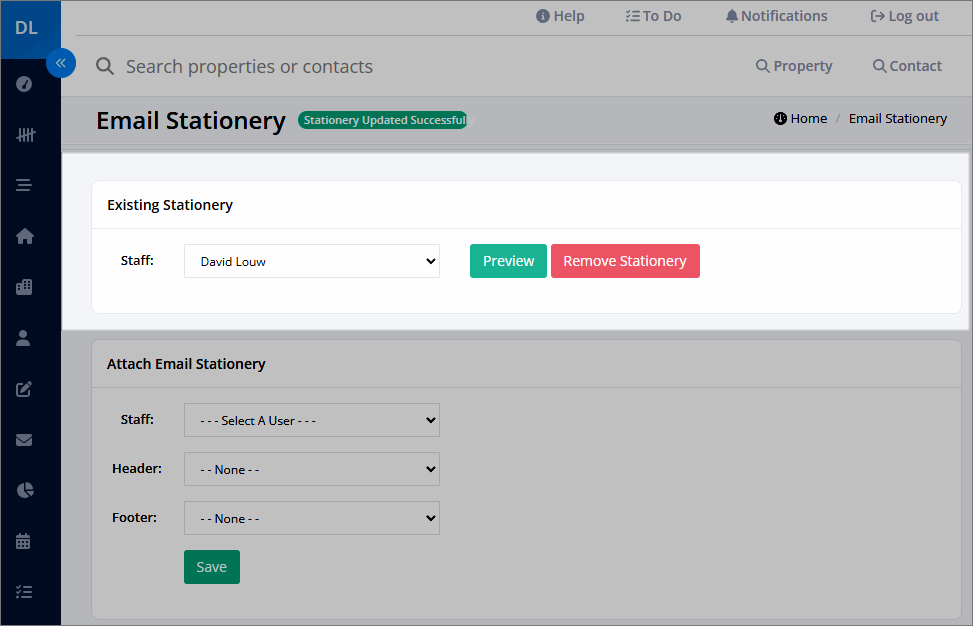Expand the Footer None dropdown
973x626 pixels.
point(312,518)
